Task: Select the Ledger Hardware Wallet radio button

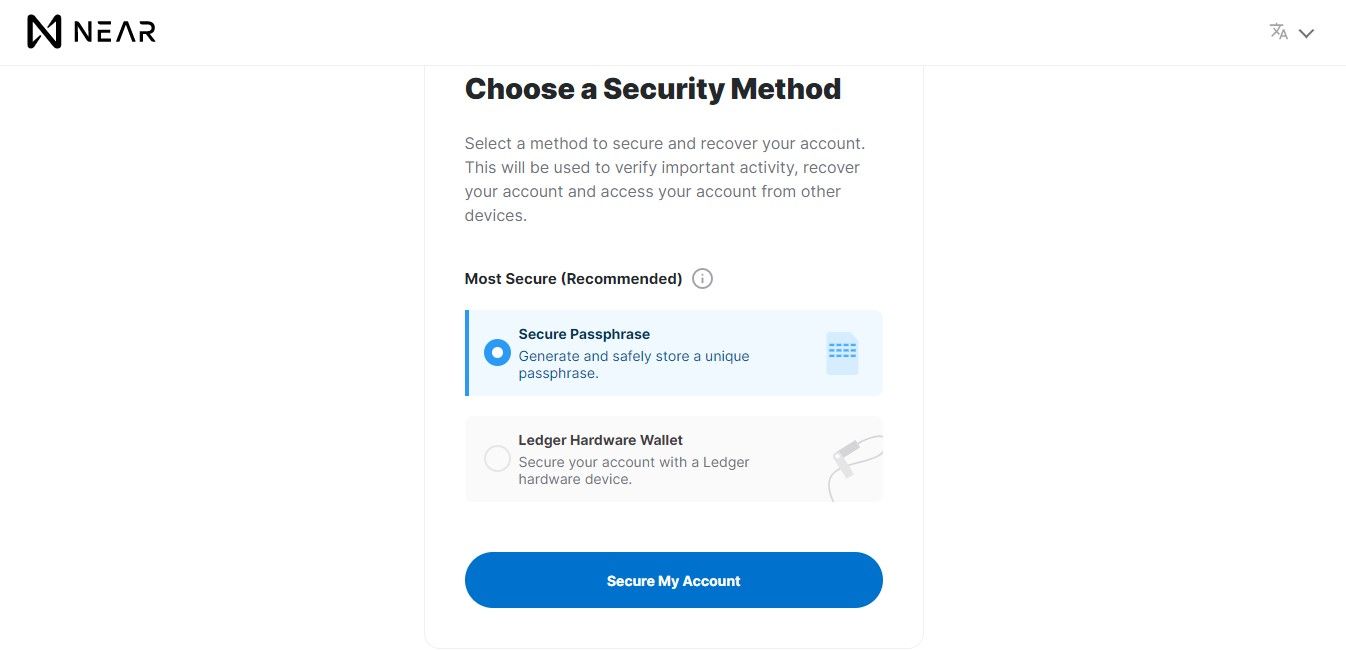Action: (497, 459)
